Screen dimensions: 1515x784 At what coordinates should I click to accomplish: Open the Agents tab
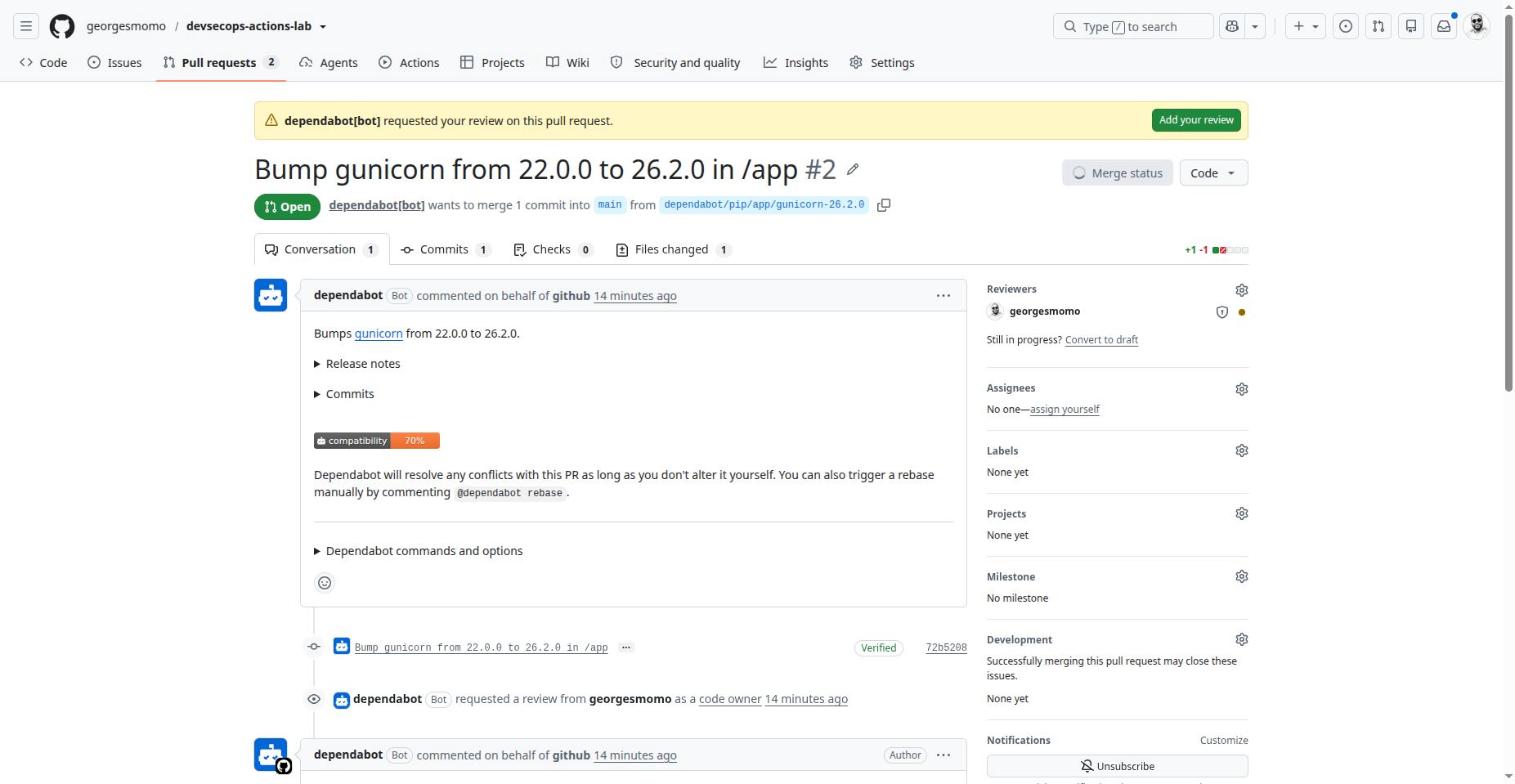pyautogui.click(x=328, y=62)
